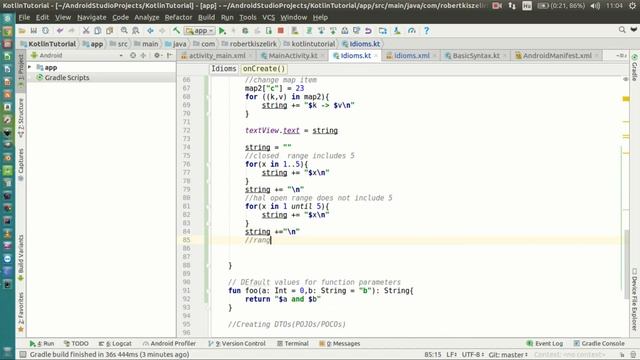Click the Copy toolbar icon
Screen dimensions: 640x360
98,31
